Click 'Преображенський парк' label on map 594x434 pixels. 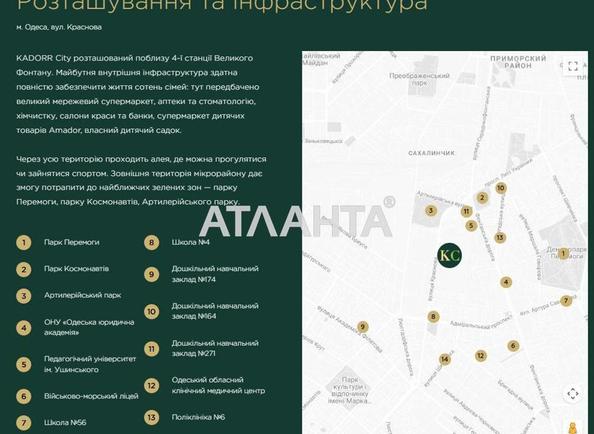click(419, 78)
